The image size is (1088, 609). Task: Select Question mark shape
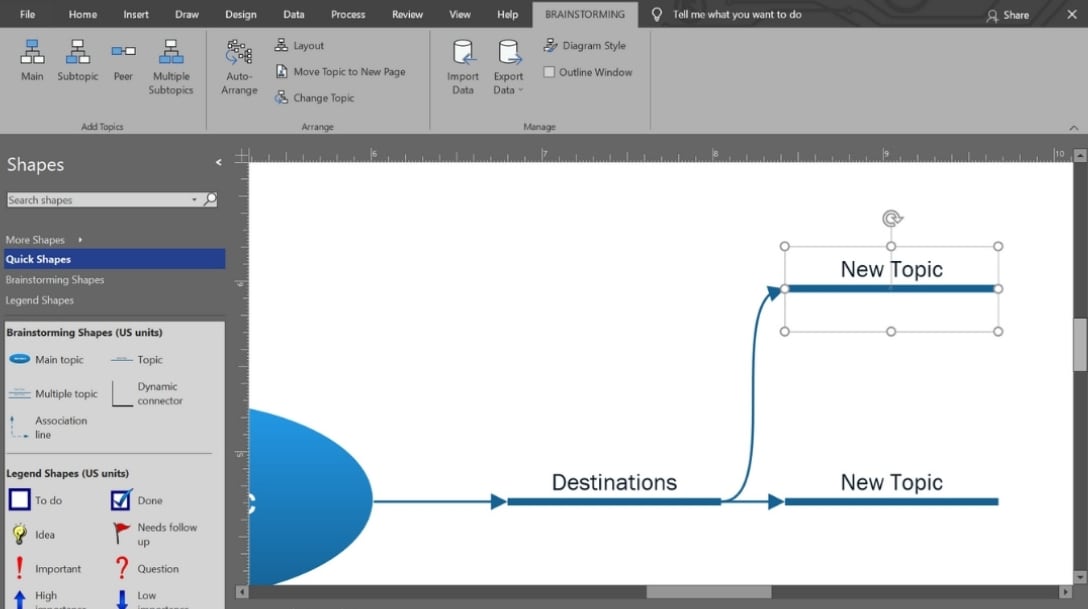[146, 568]
